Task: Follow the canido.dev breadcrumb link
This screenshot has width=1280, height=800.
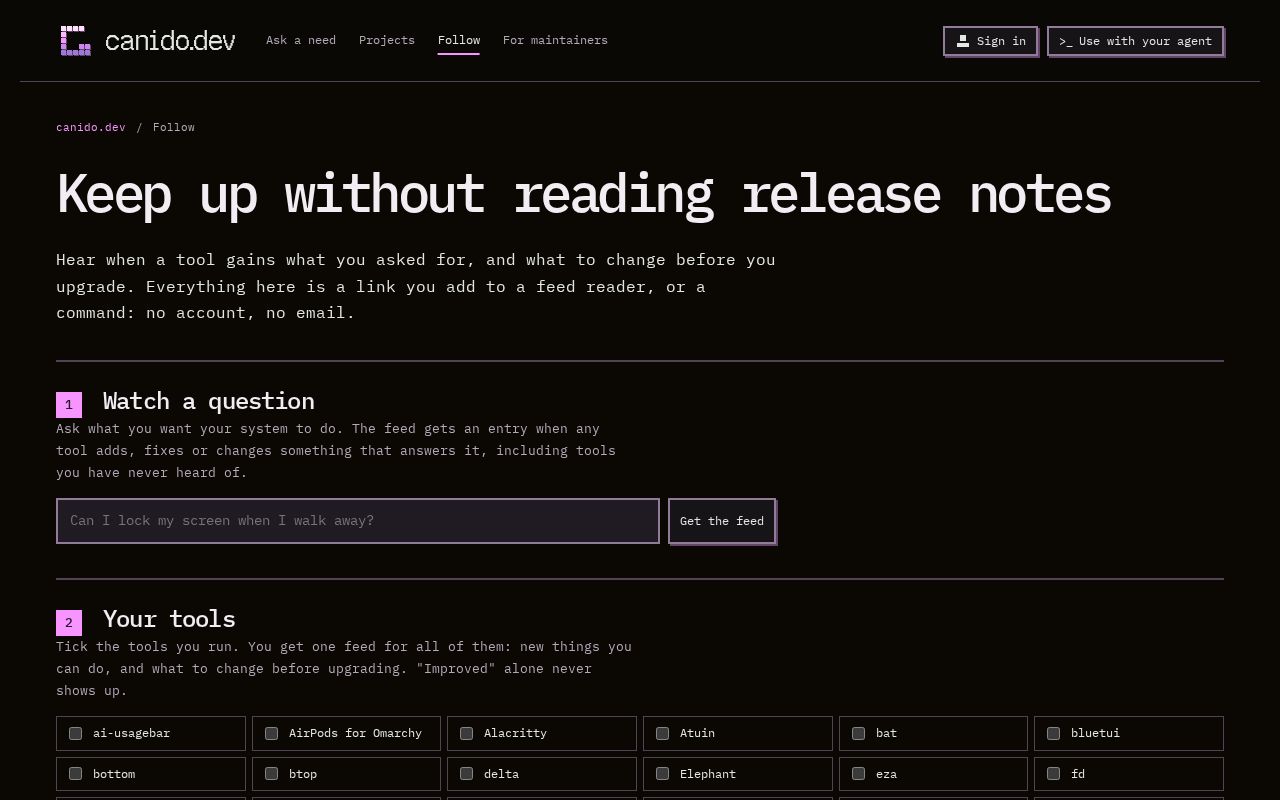Action: (x=91, y=127)
